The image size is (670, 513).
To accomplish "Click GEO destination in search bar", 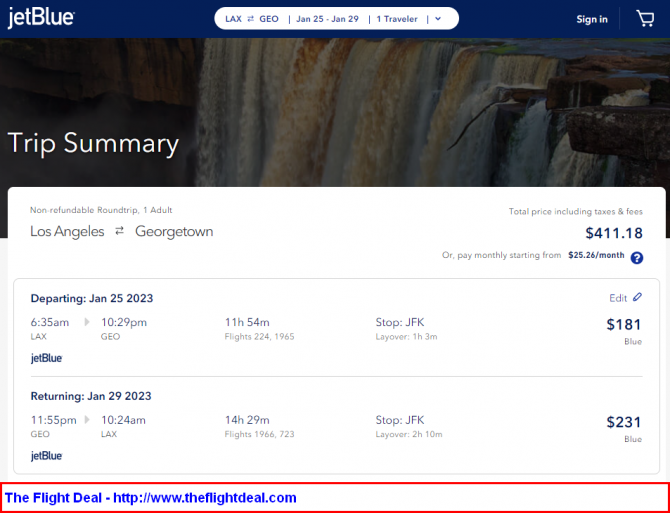I will click(269, 19).
